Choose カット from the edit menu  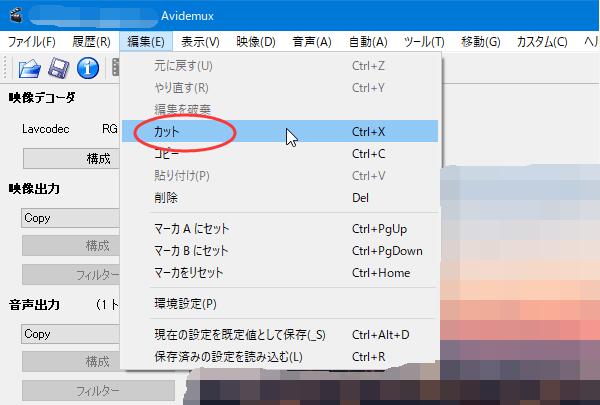280,131
